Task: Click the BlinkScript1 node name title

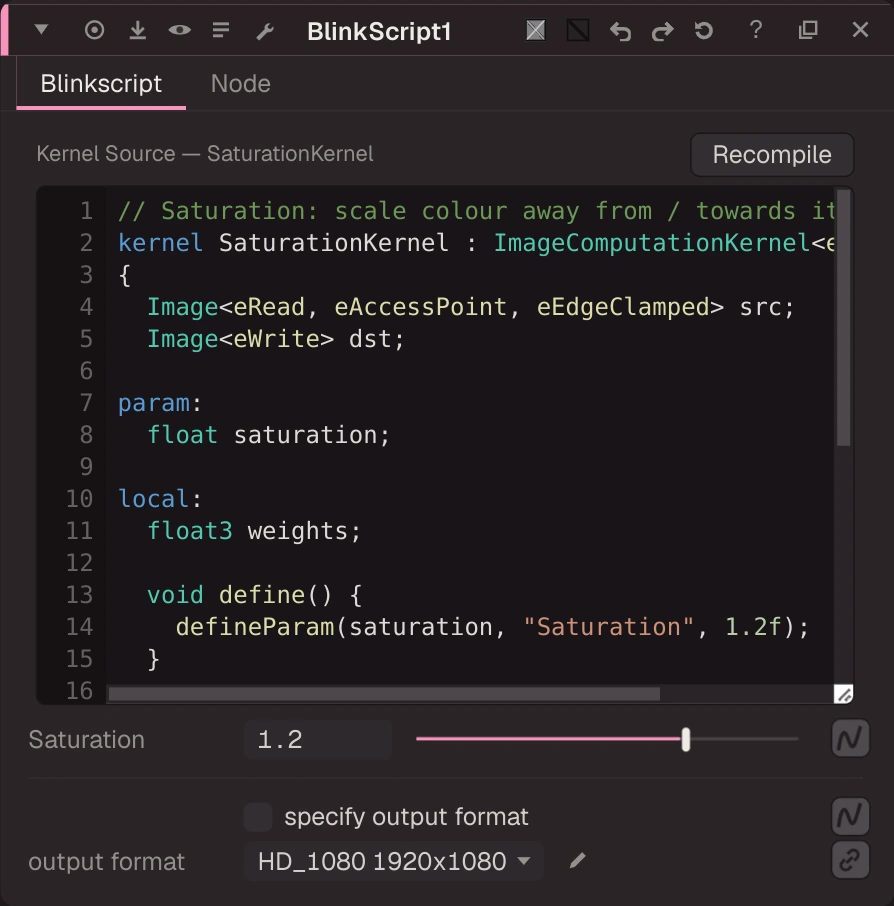Action: tap(379, 32)
